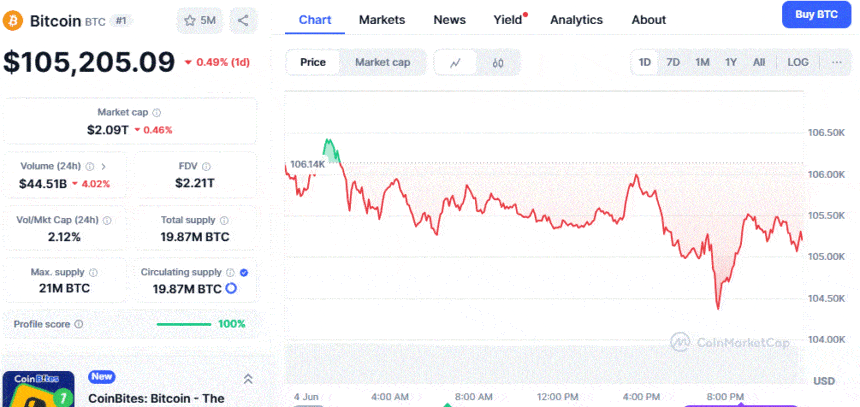Image resolution: width=860 pixels, height=407 pixels.
Task: Click circulating supply loading ring icon
Action: click(x=231, y=288)
